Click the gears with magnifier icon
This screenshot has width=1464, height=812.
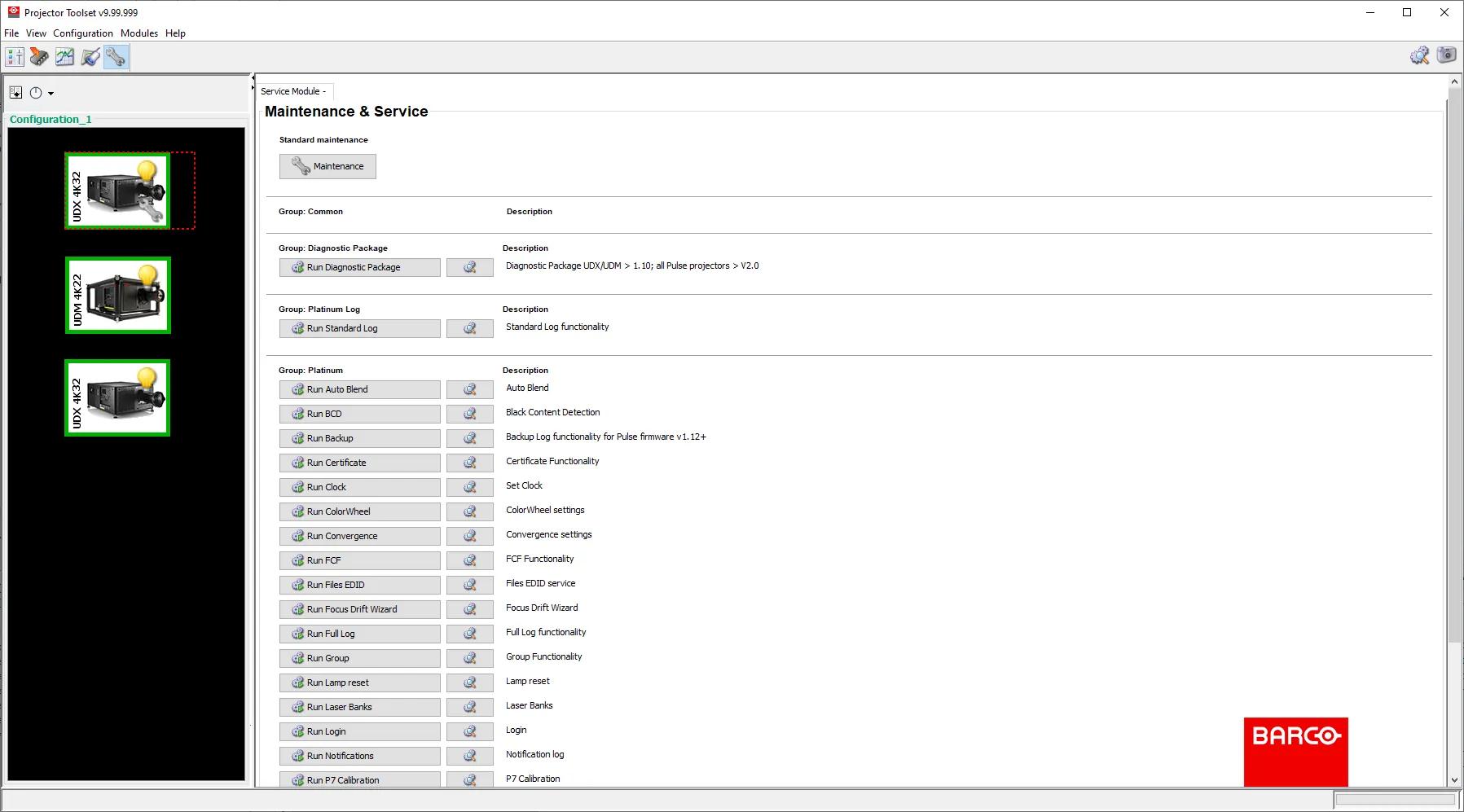tap(1419, 55)
